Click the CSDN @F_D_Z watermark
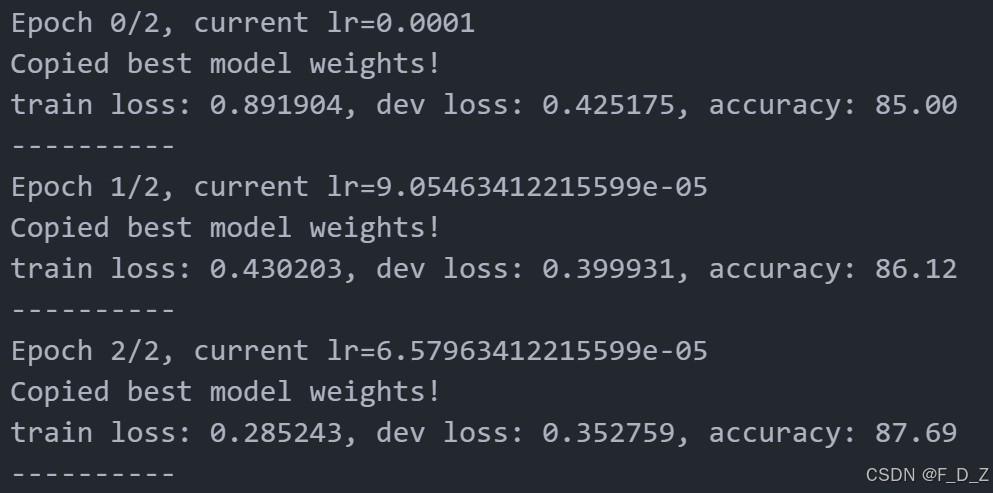The width and height of the screenshot is (993, 493). pos(928,475)
